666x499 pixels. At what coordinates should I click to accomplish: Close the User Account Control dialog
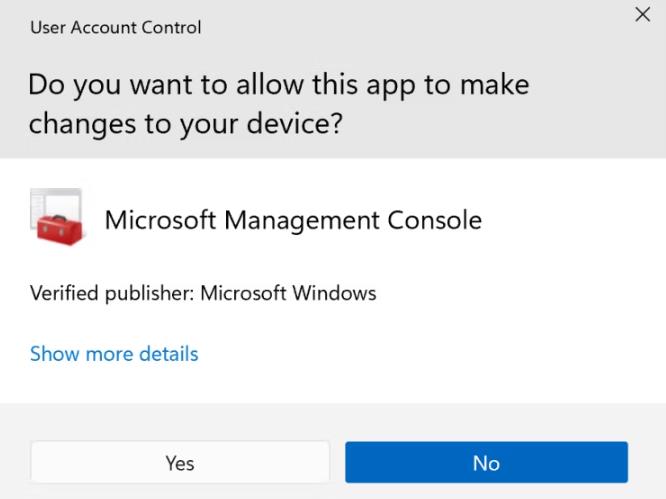click(x=643, y=14)
